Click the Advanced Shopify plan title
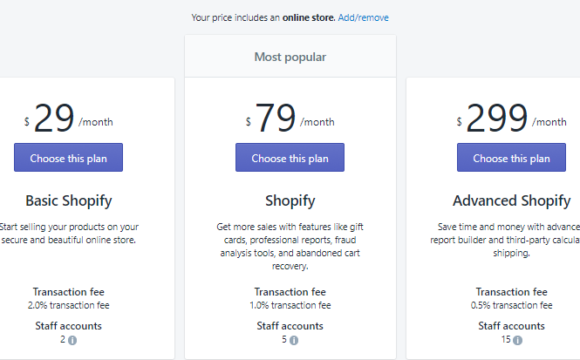This screenshot has height=360, width=580. [x=512, y=201]
